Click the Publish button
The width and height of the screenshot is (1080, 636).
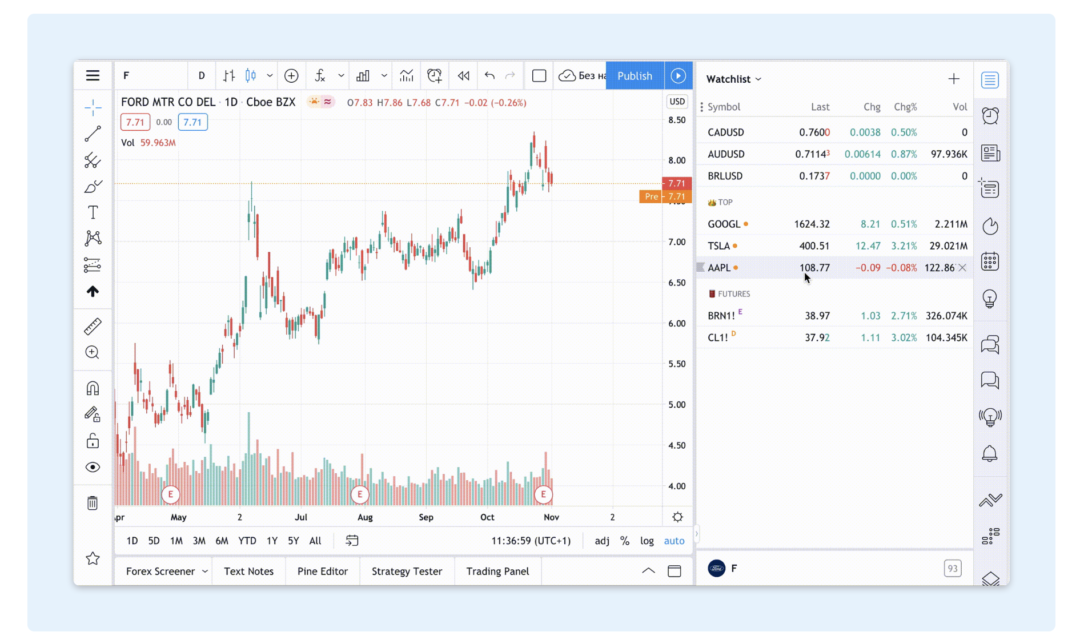tap(634, 75)
